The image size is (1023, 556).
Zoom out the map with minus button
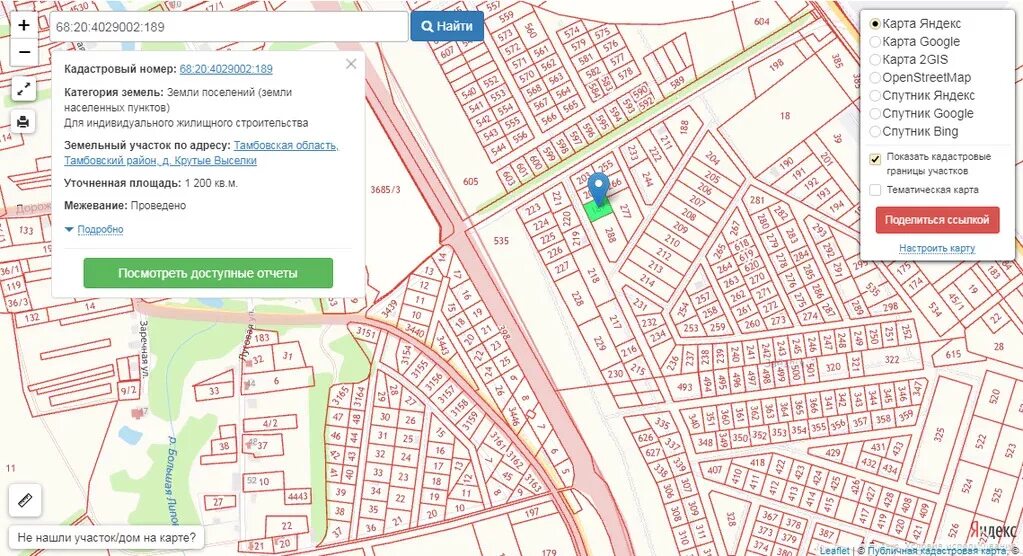23,52
